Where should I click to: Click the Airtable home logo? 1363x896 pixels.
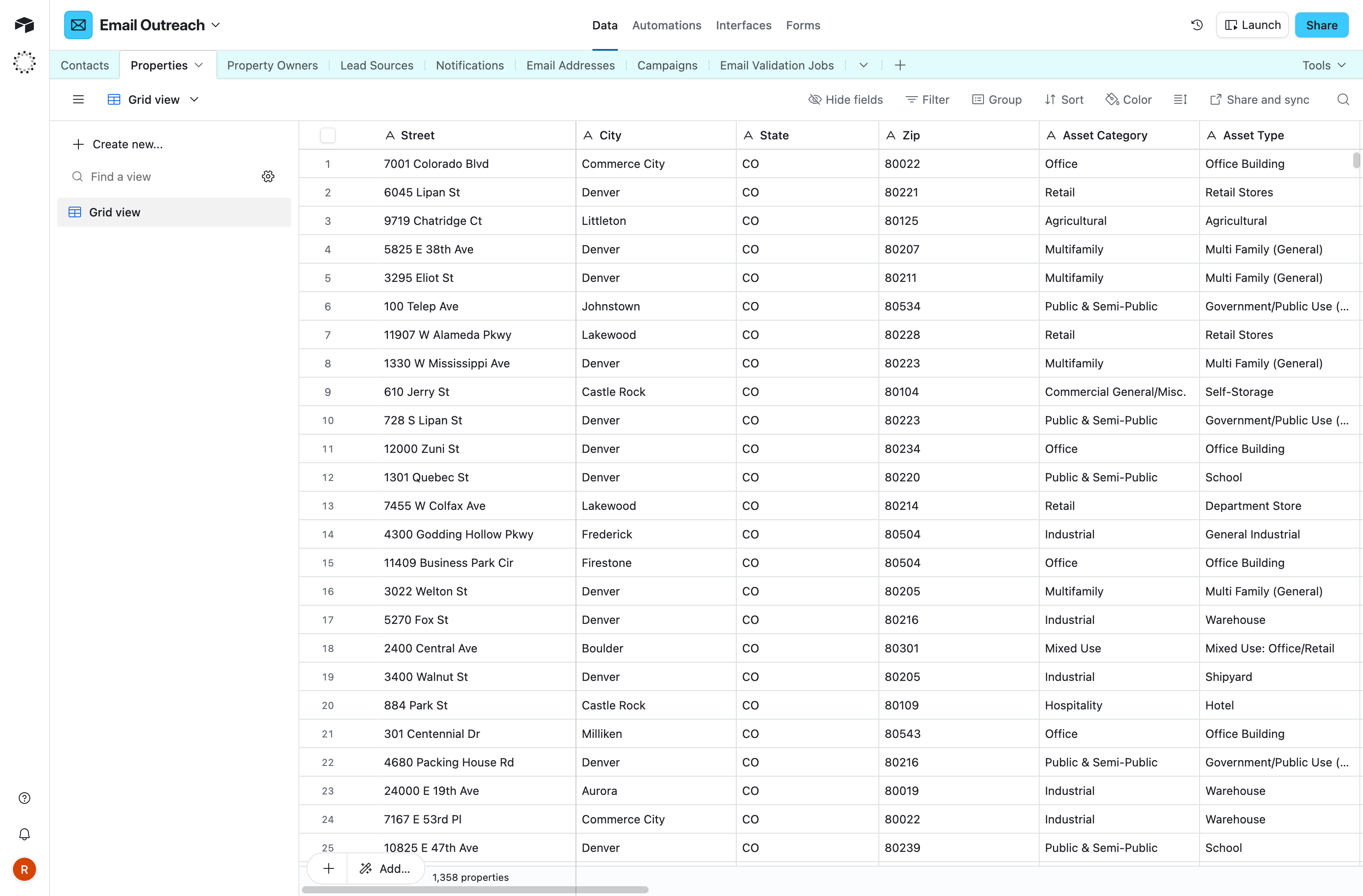[x=24, y=24]
